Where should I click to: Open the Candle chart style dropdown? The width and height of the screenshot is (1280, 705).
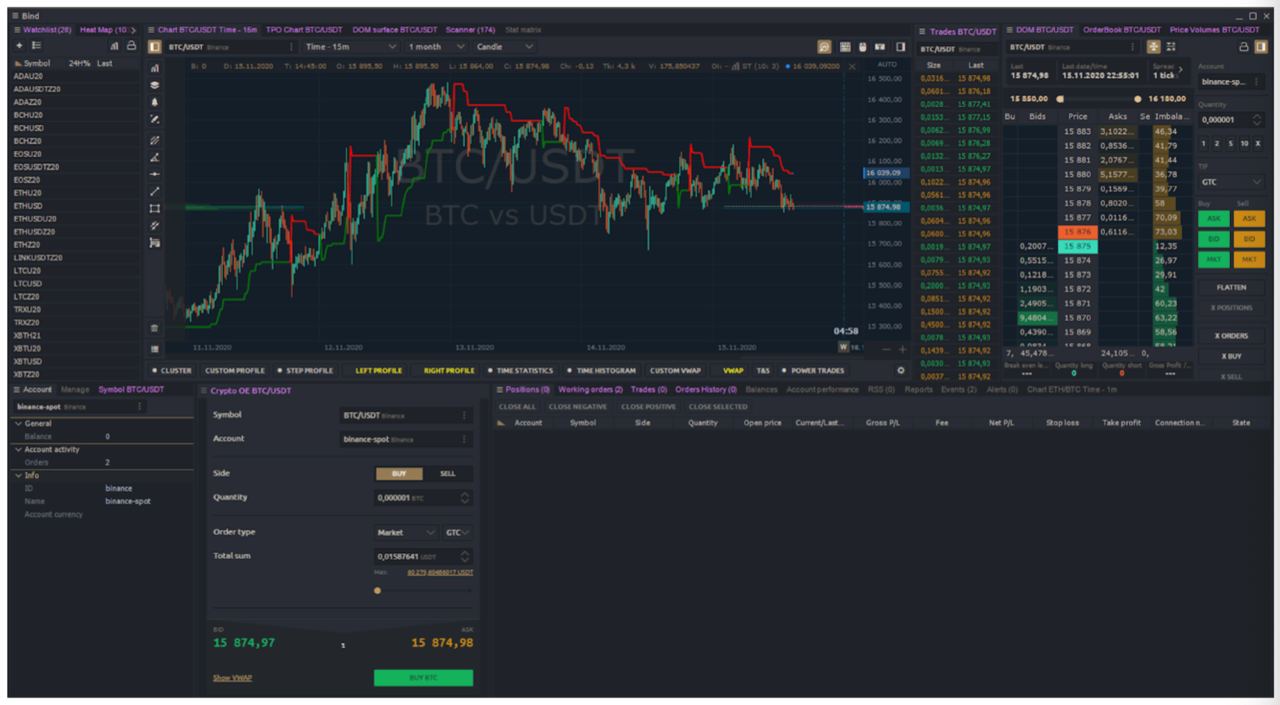[504, 47]
